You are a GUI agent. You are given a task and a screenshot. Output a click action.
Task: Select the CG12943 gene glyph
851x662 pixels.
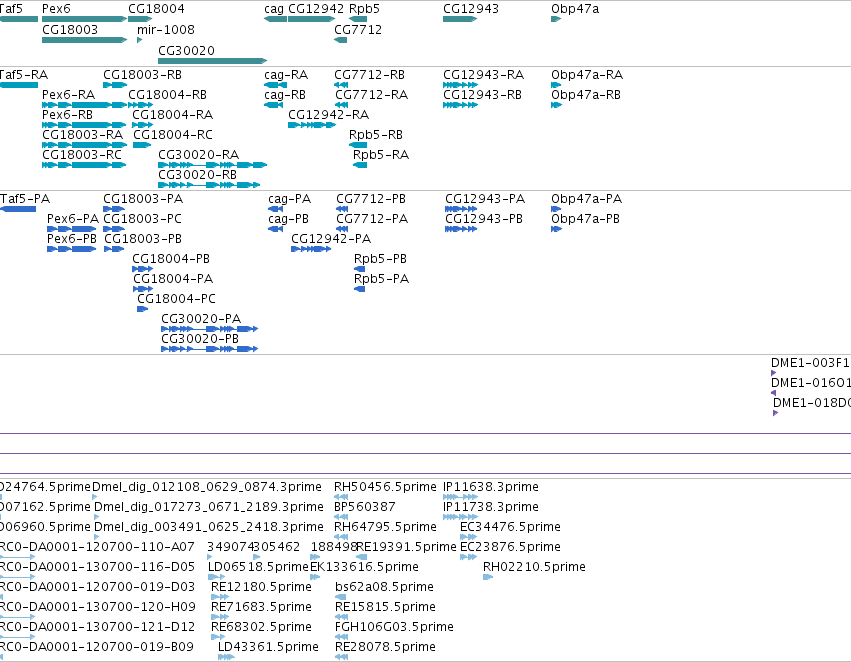point(460,19)
